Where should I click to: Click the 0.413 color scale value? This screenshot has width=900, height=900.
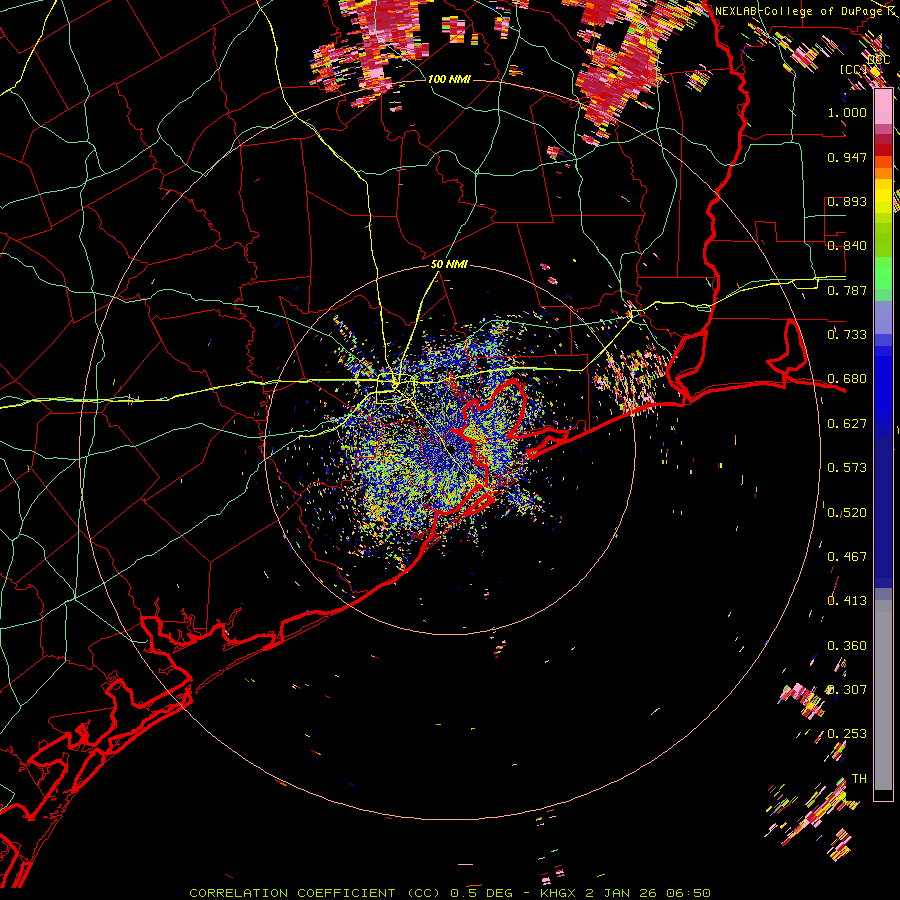click(x=847, y=600)
